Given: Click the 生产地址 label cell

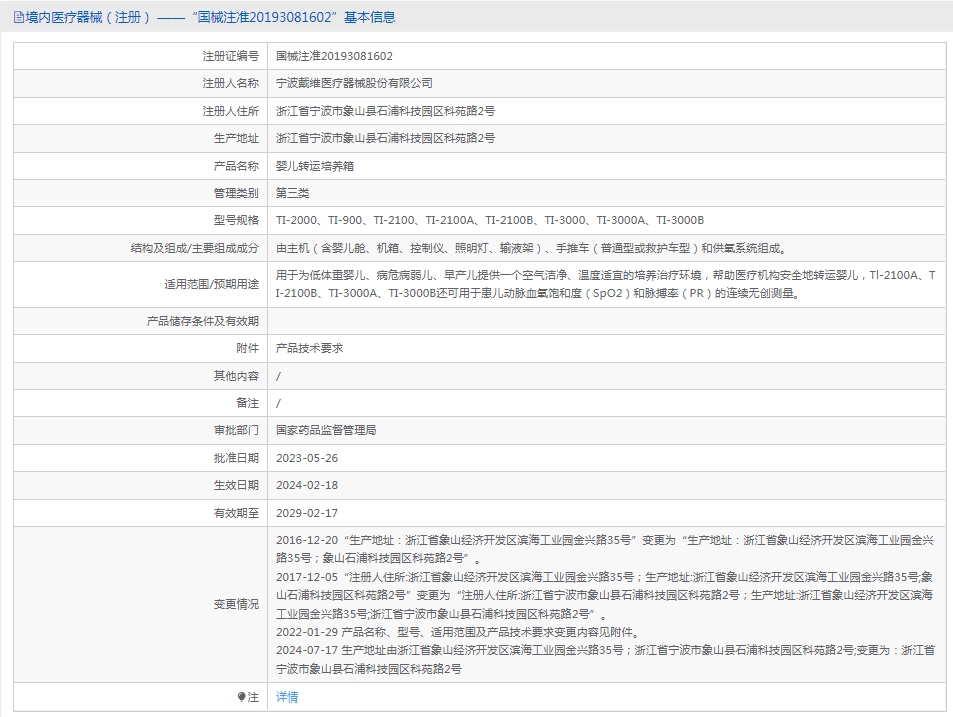Looking at the screenshot, I should point(140,139).
